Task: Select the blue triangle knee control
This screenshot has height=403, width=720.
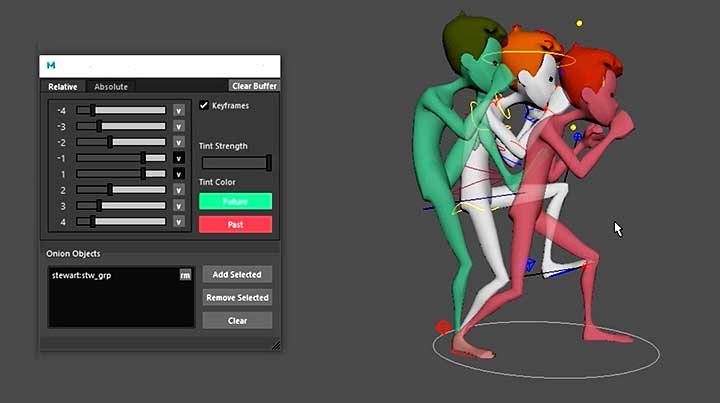Action: click(530, 264)
